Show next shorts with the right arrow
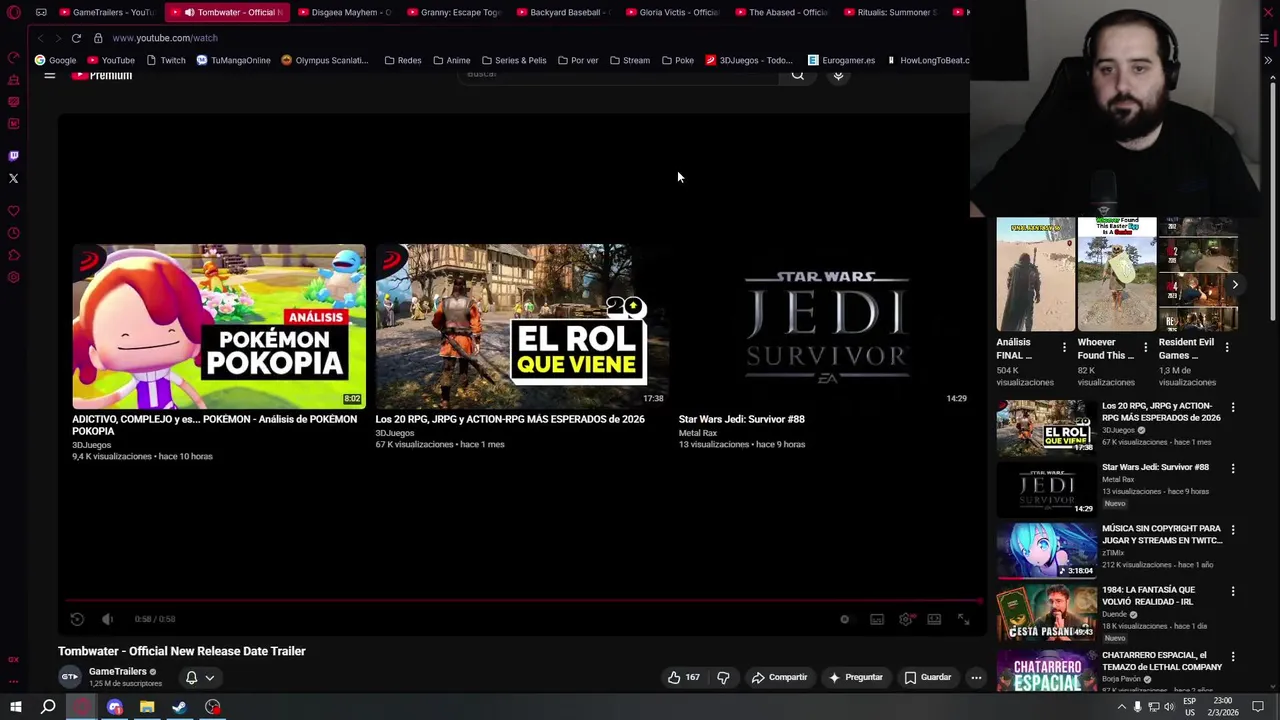This screenshot has width=1280, height=720. coord(1235,285)
